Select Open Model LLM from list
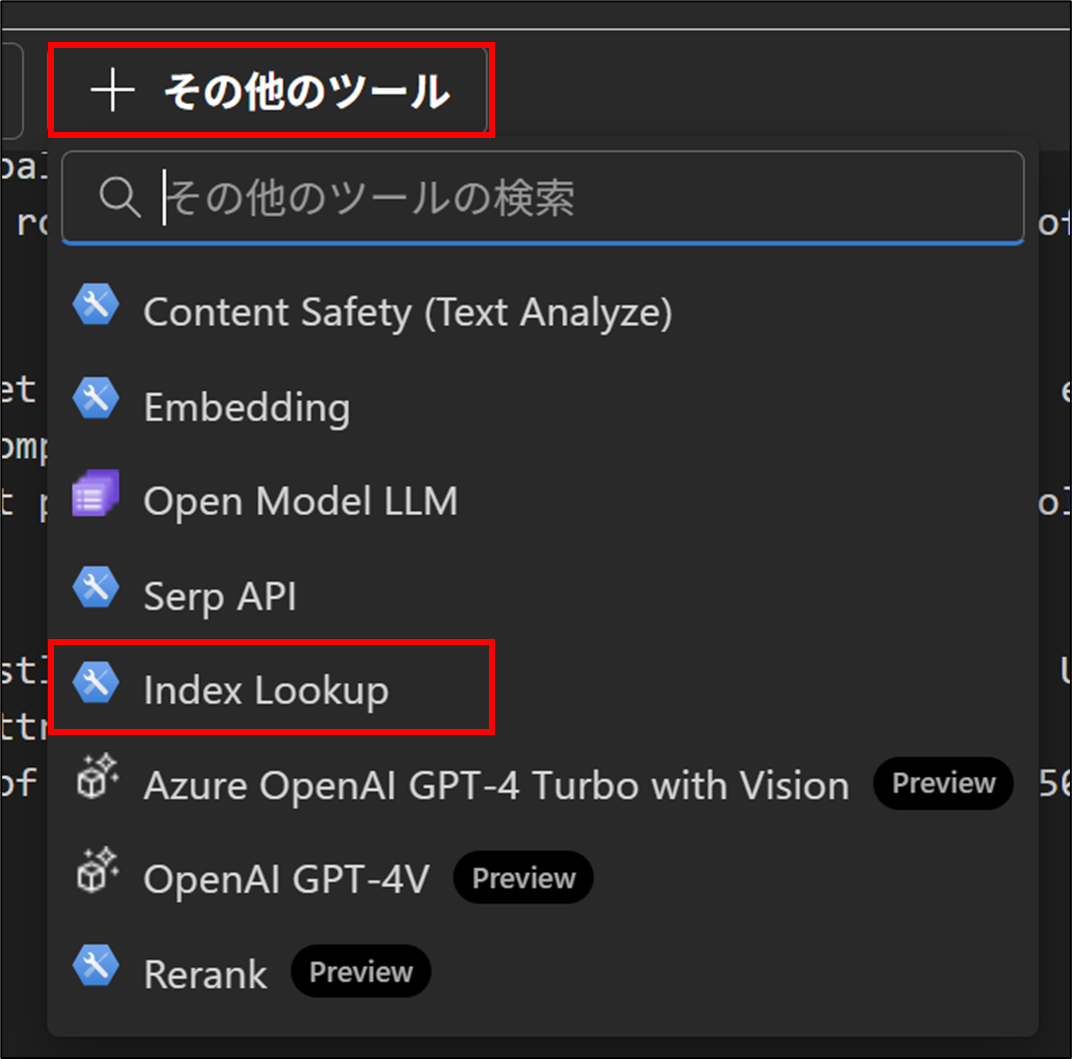Image resolution: width=1072 pixels, height=1059 pixels. point(543,501)
